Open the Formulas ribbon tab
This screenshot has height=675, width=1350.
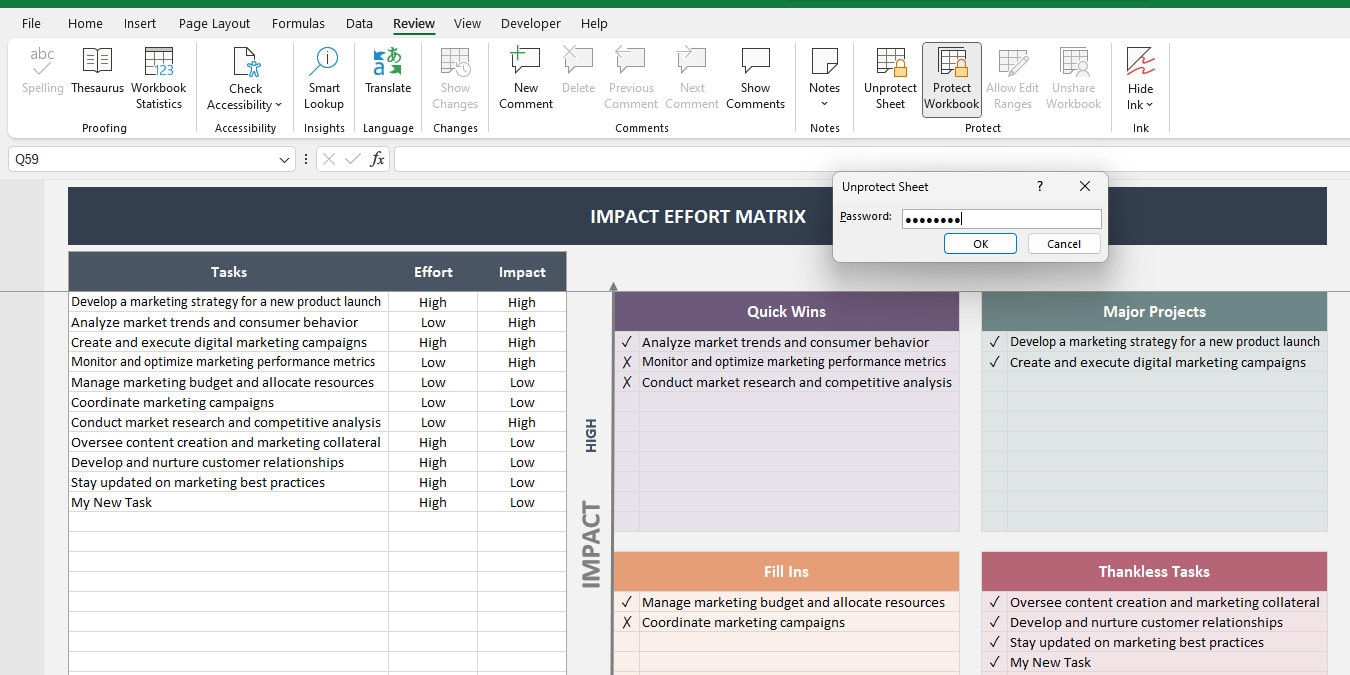coord(298,23)
